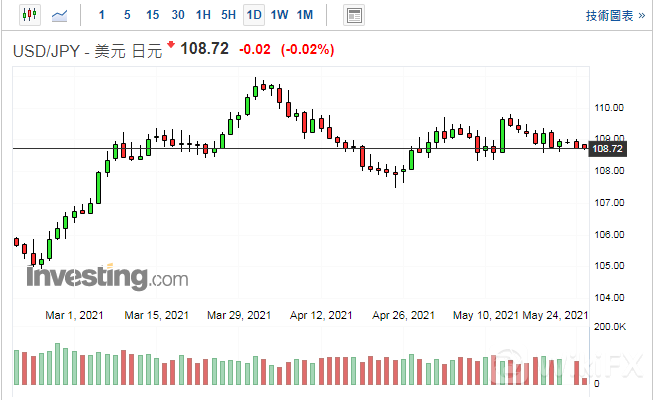Switch to the 5H timeframe
This screenshot has width=654, height=400.
(228, 15)
